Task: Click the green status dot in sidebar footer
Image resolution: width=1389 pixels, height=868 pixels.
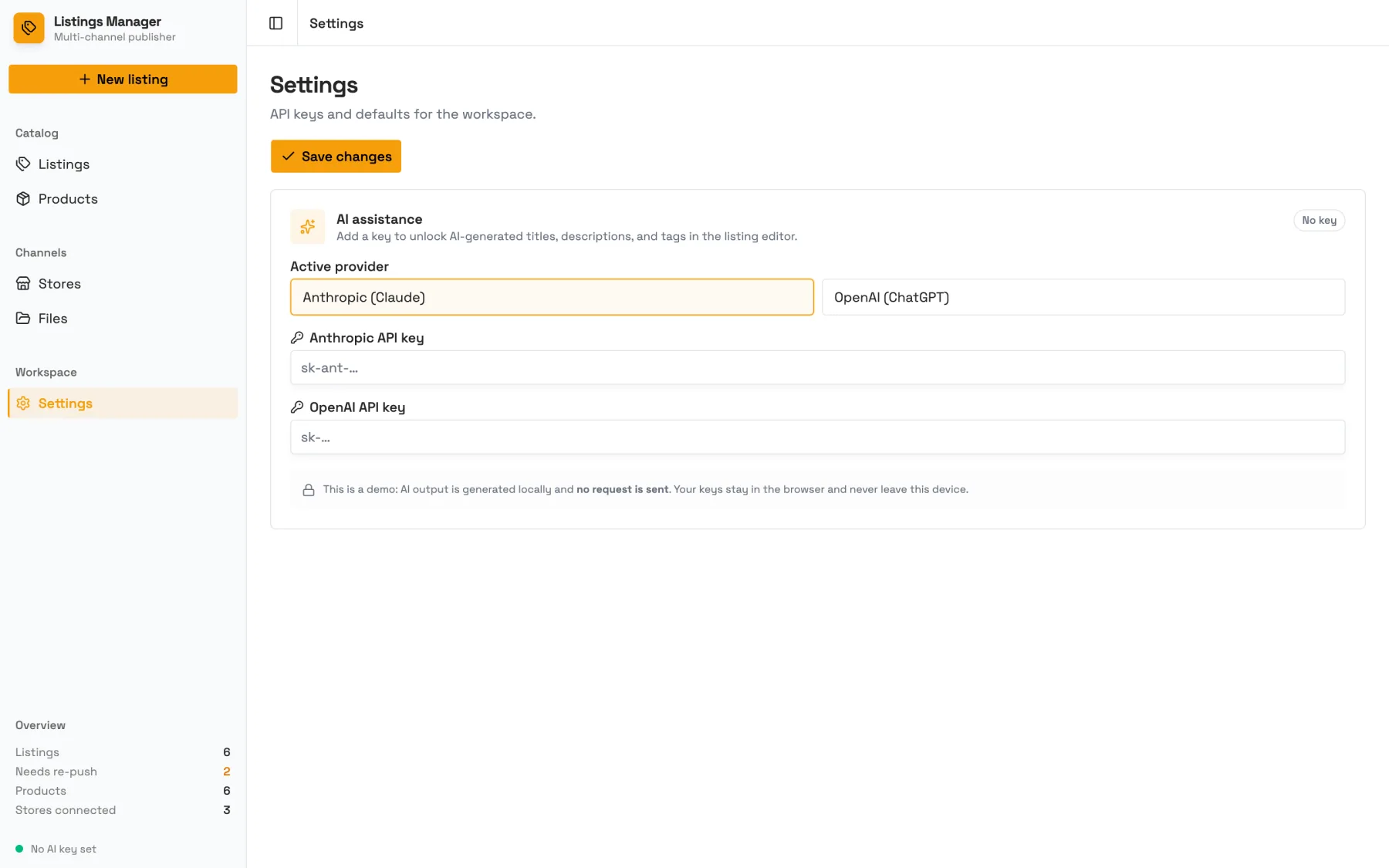Action: click(19, 849)
